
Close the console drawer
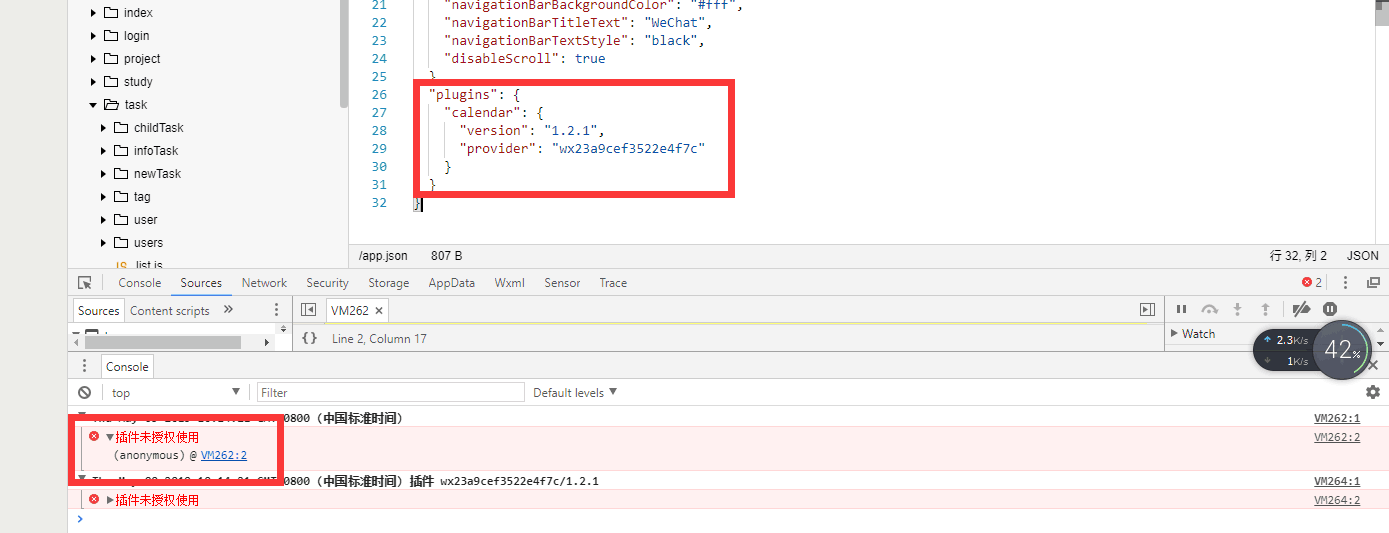[1373, 366]
